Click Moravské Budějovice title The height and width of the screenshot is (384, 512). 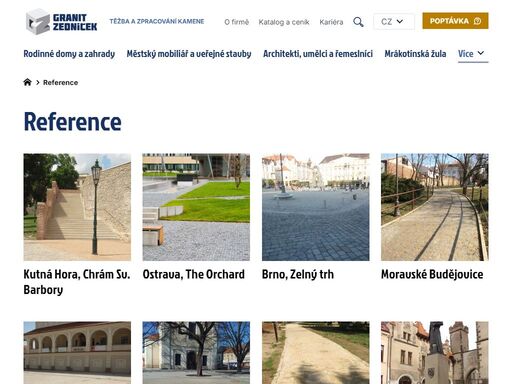[432, 274]
